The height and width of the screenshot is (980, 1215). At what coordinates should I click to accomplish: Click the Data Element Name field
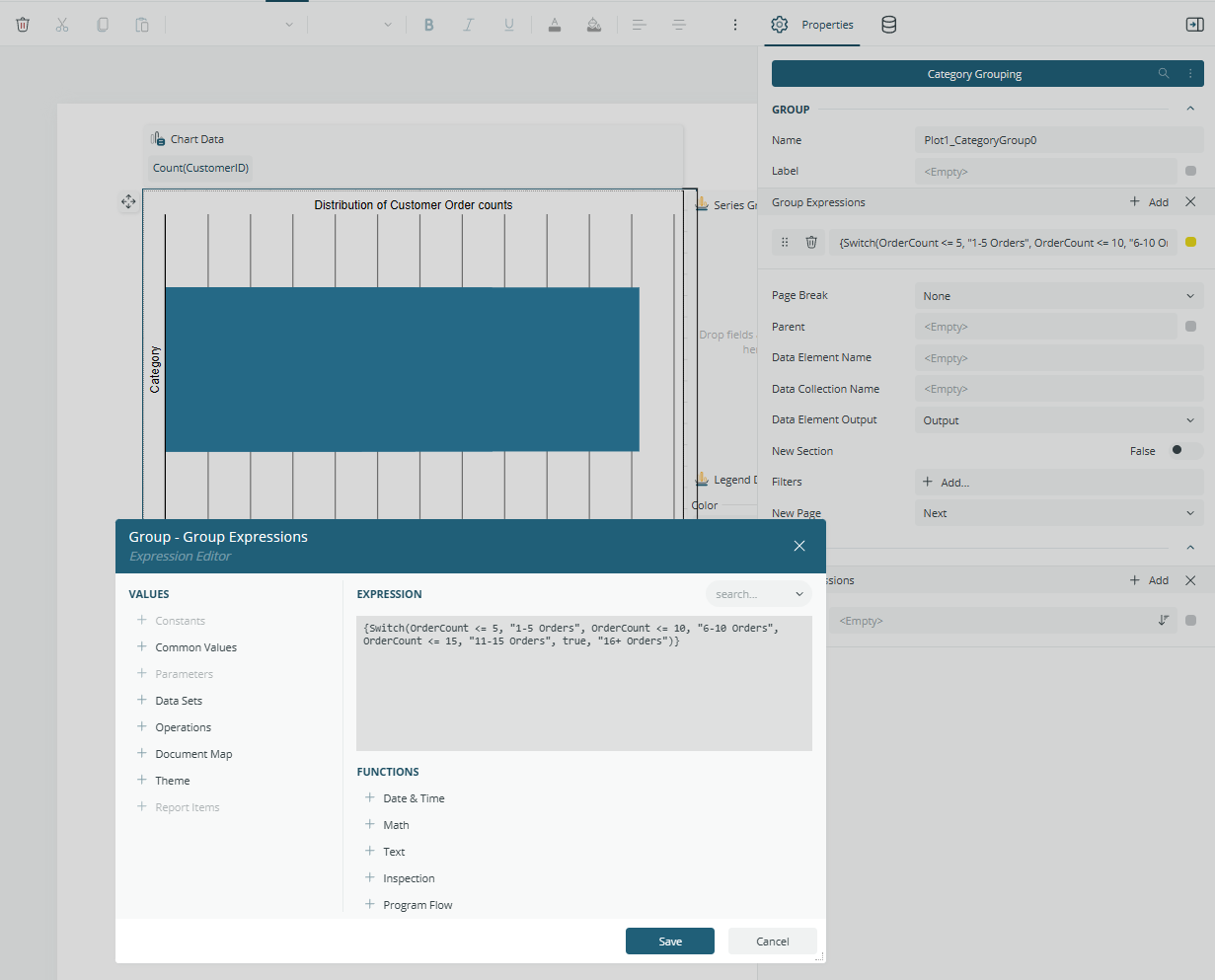(x=1059, y=358)
